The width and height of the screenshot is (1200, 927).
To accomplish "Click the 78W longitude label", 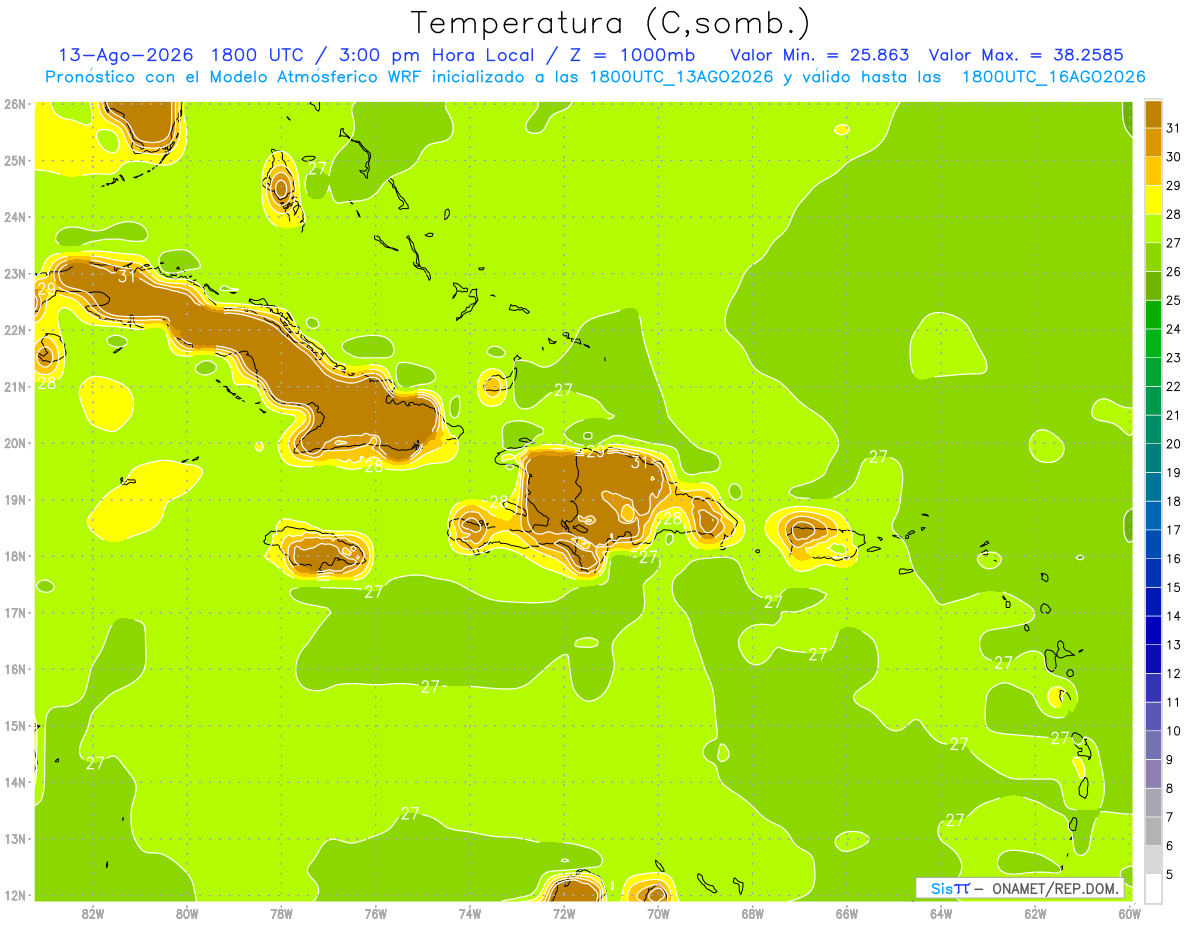I will click(x=281, y=913).
